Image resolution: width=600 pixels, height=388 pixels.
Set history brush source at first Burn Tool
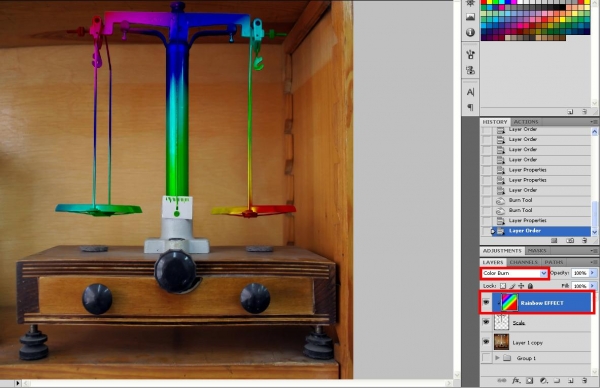point(486,200)
